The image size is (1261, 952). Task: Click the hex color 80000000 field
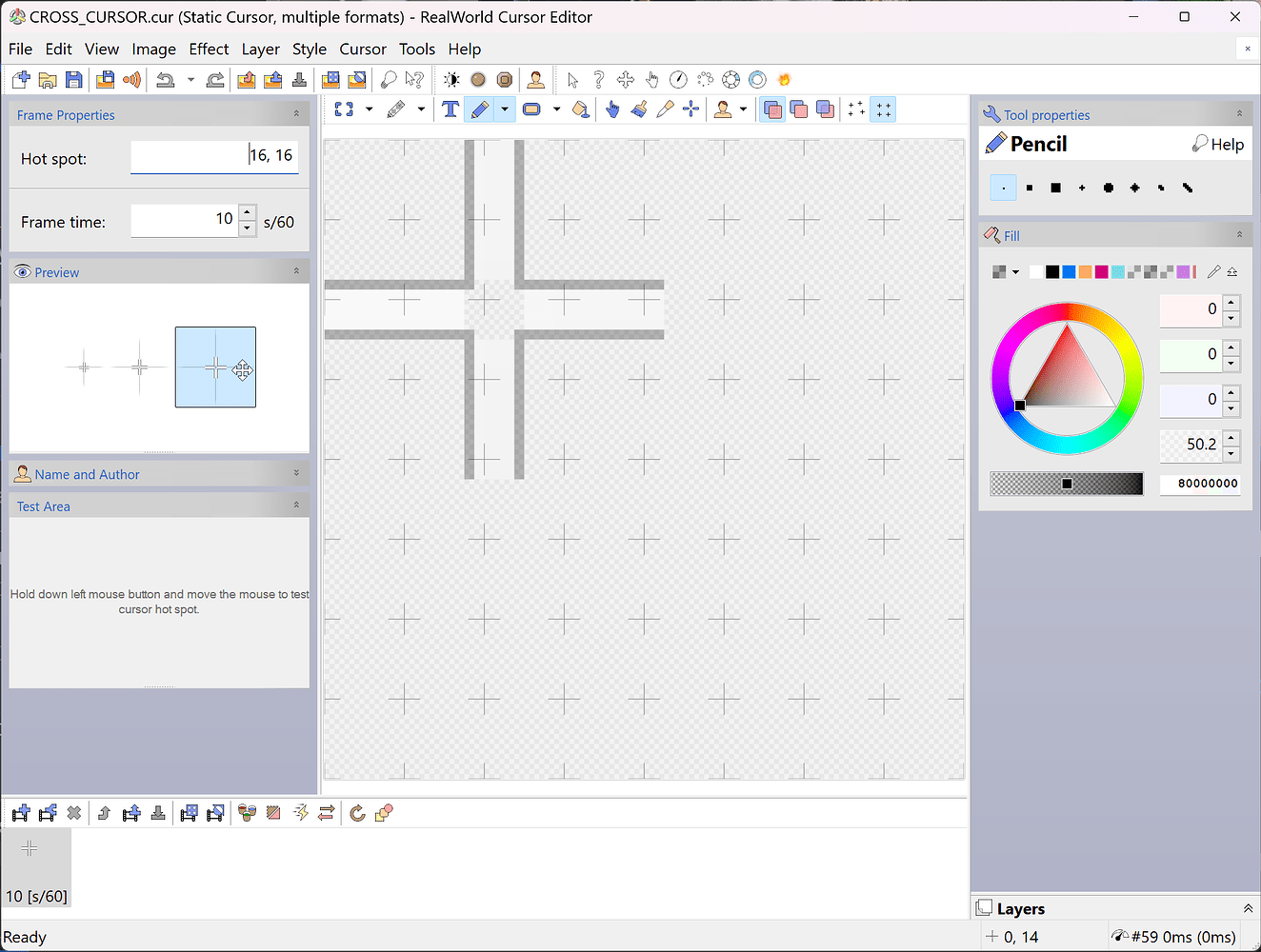click(x=1200, y=484)
